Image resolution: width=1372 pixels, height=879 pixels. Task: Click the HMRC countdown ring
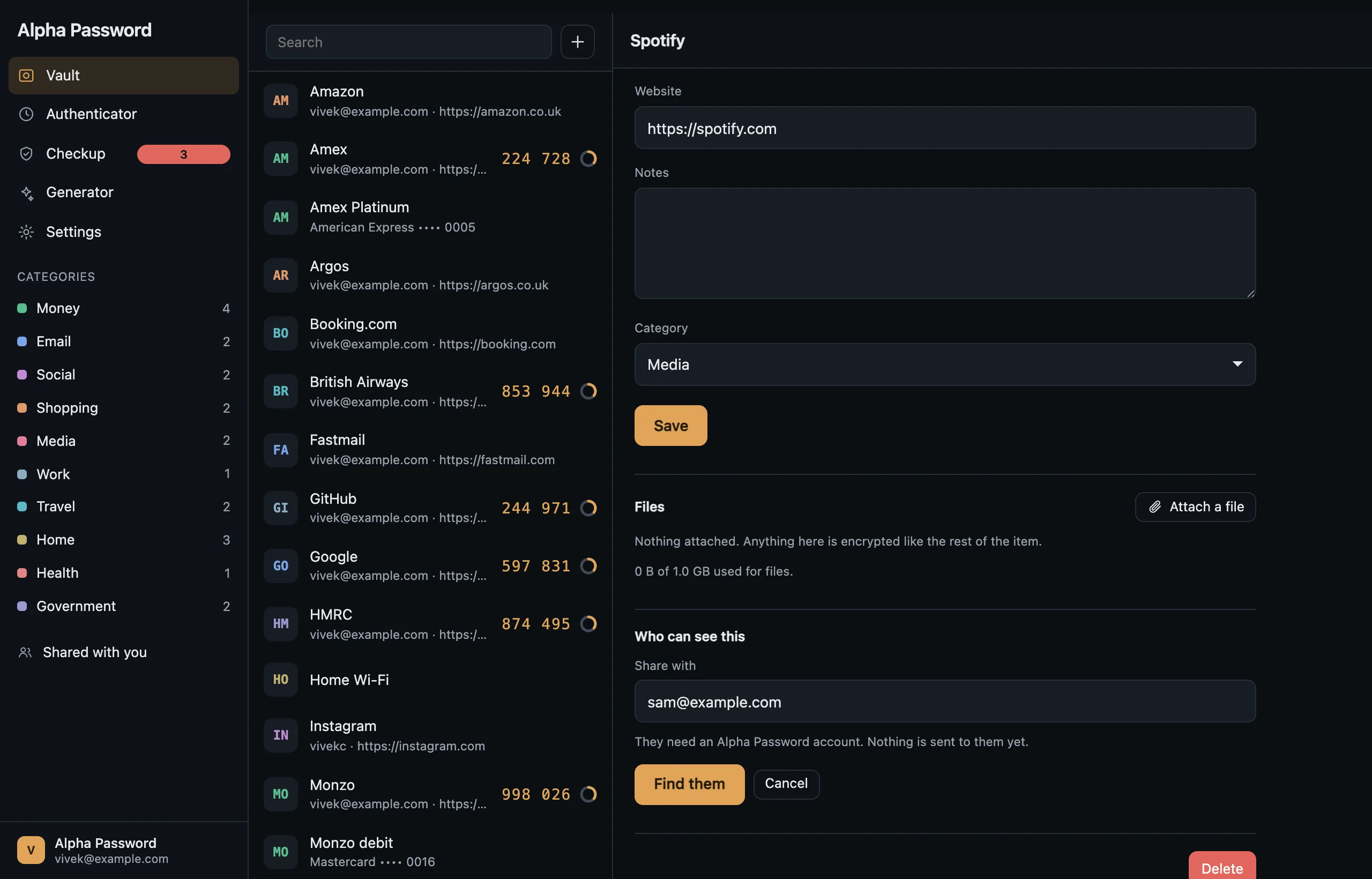click(588, 623)
